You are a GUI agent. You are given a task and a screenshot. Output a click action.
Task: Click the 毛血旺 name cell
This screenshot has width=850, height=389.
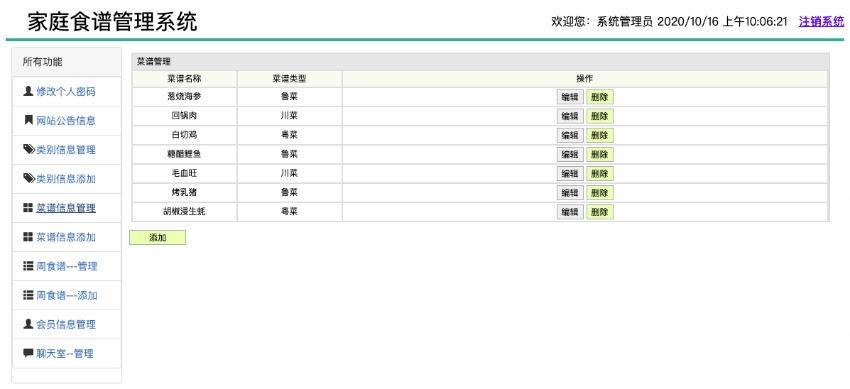pyautogui.click(x=184, y=173)
